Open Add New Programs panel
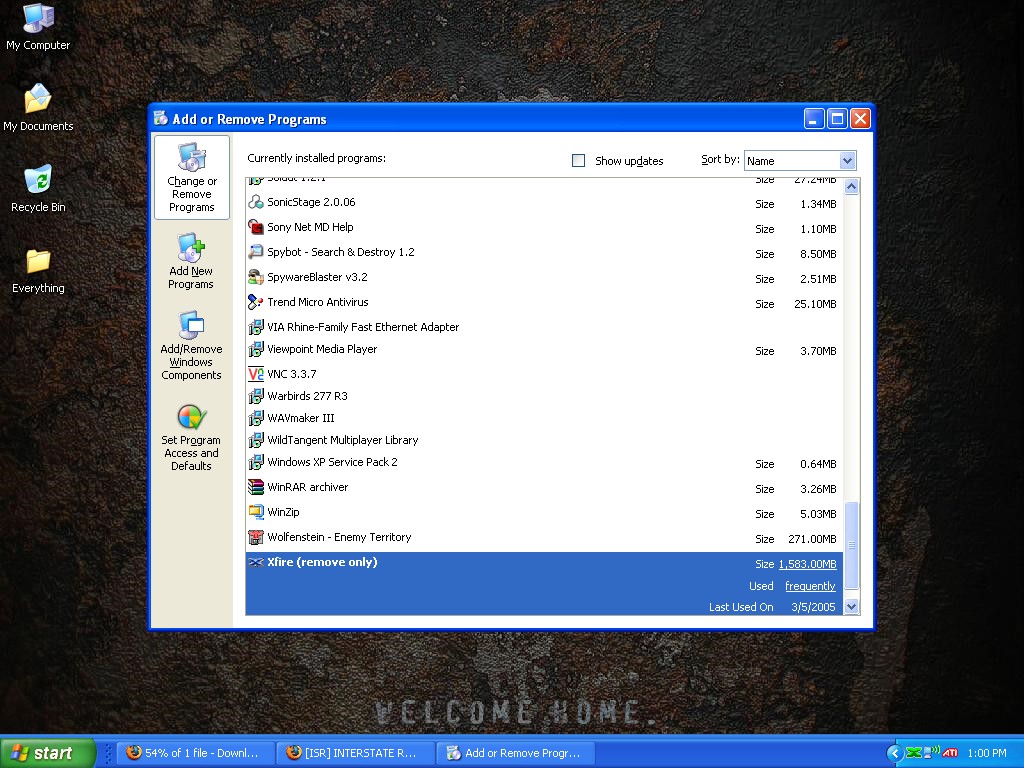Screen dimensions: 1024x768 (x=191, y=261)
